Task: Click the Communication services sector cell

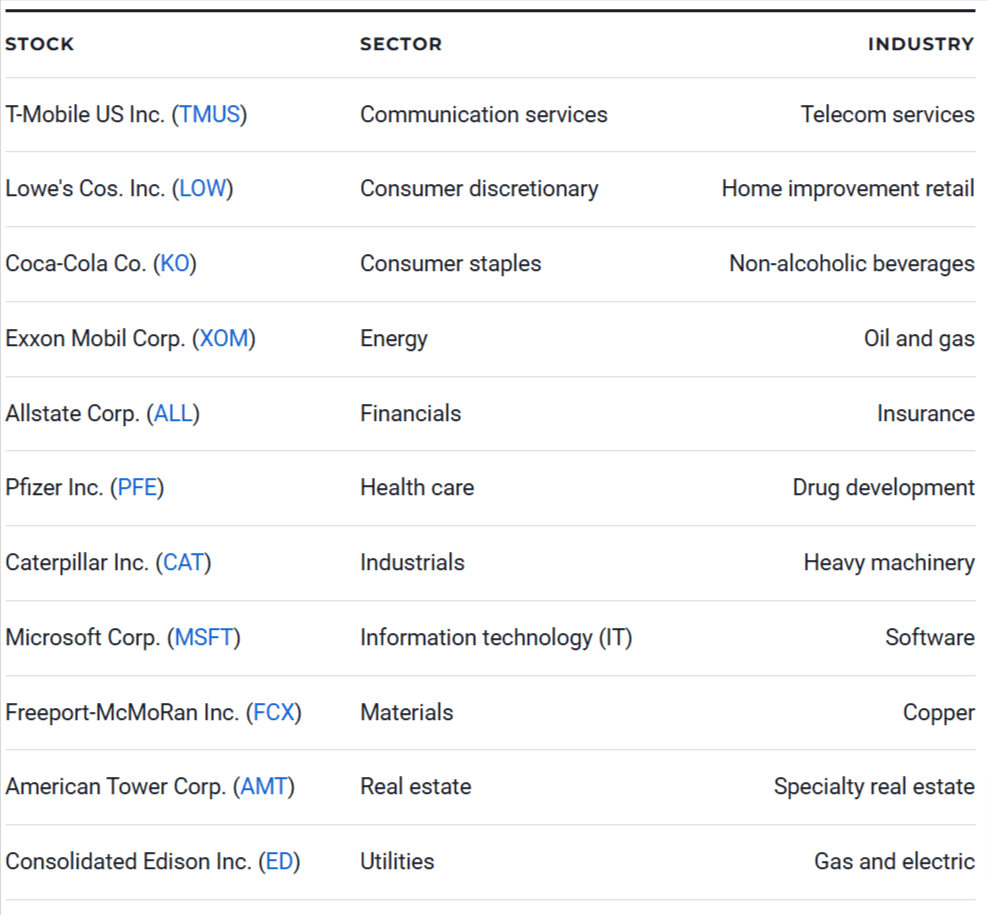Action: coord(484,114)
